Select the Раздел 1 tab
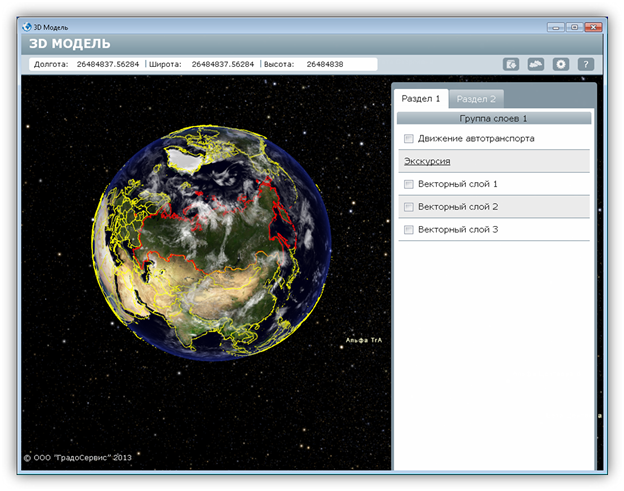The height and width of the screenshot is (491, 624). tap(421, 98)
